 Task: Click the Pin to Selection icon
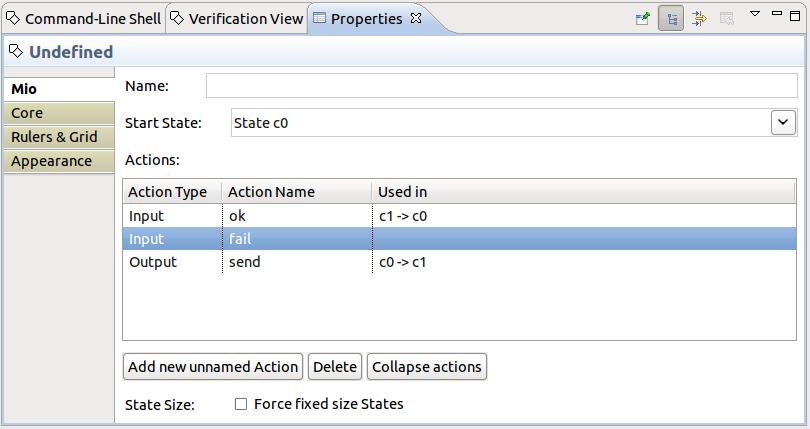tap(643, 18)
